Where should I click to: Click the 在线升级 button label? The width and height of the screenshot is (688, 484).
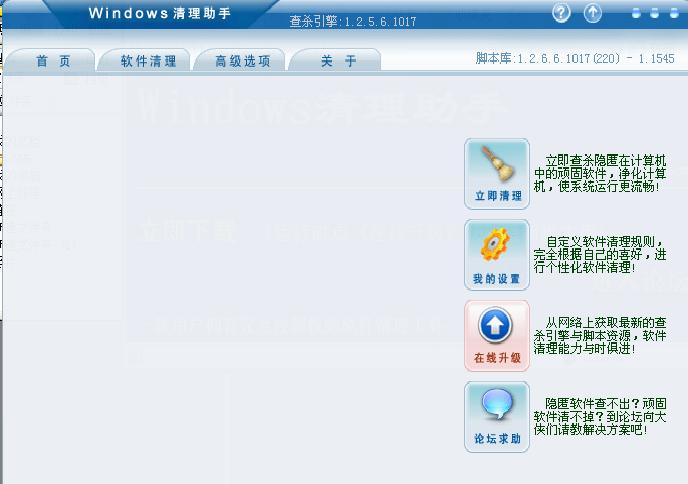(497, 358)
